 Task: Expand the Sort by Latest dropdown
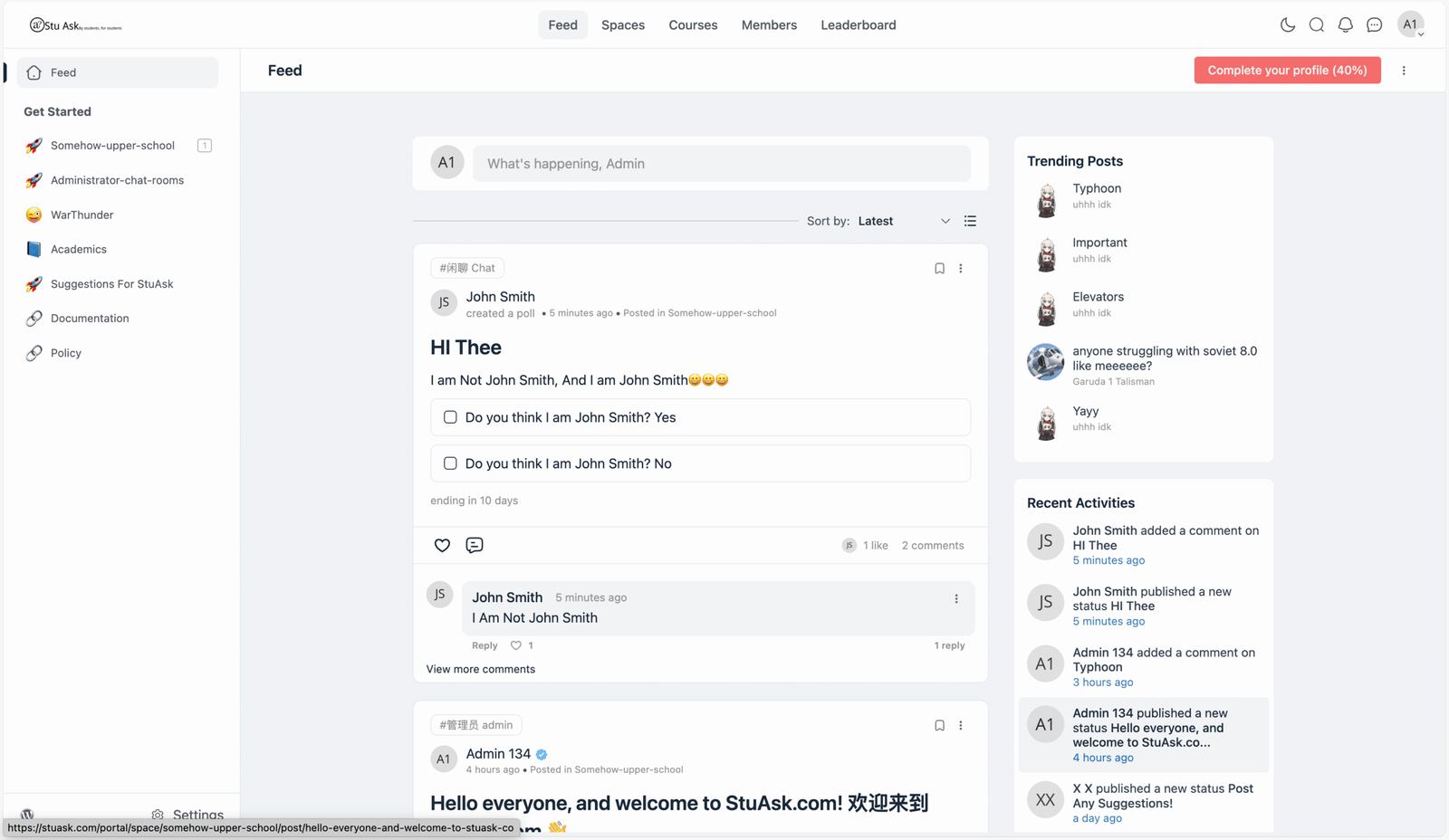(904, 221)
